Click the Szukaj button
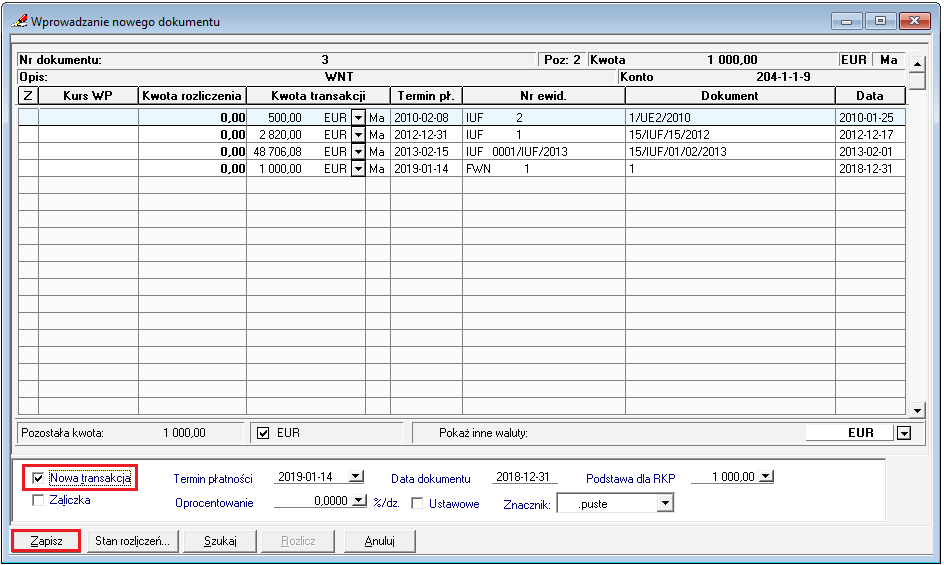Image resolution: width=944 pixels, height=565 pixels. point(220,541)
